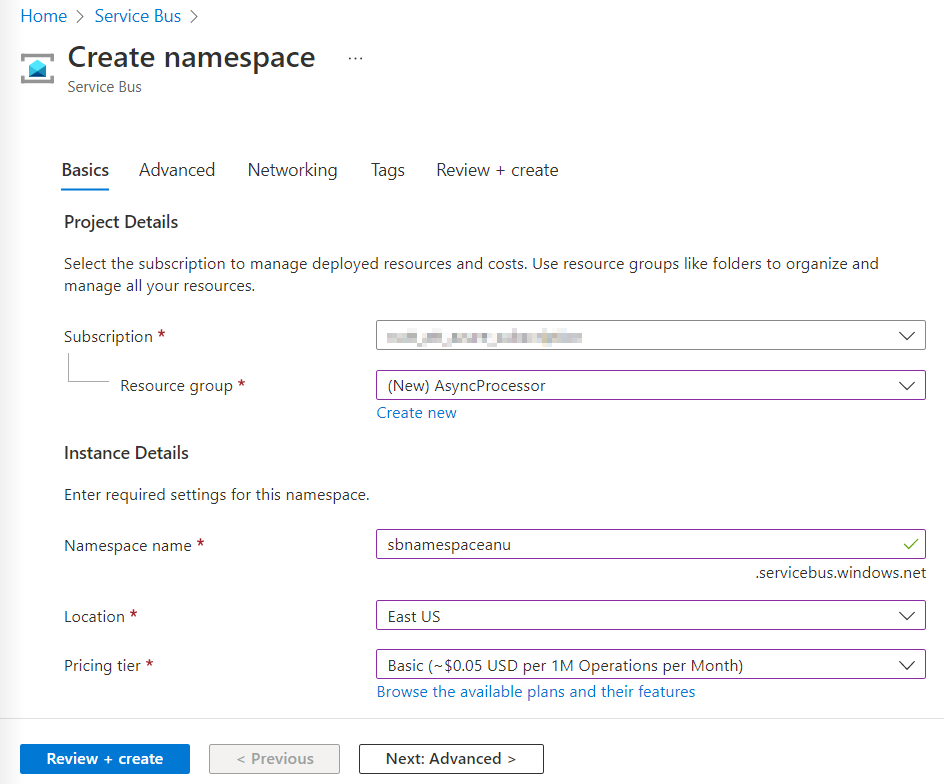The width and height of the screenshot is (944, 784).
Task: Click Create new under Resource group
Action: click(x=416, y=412)
